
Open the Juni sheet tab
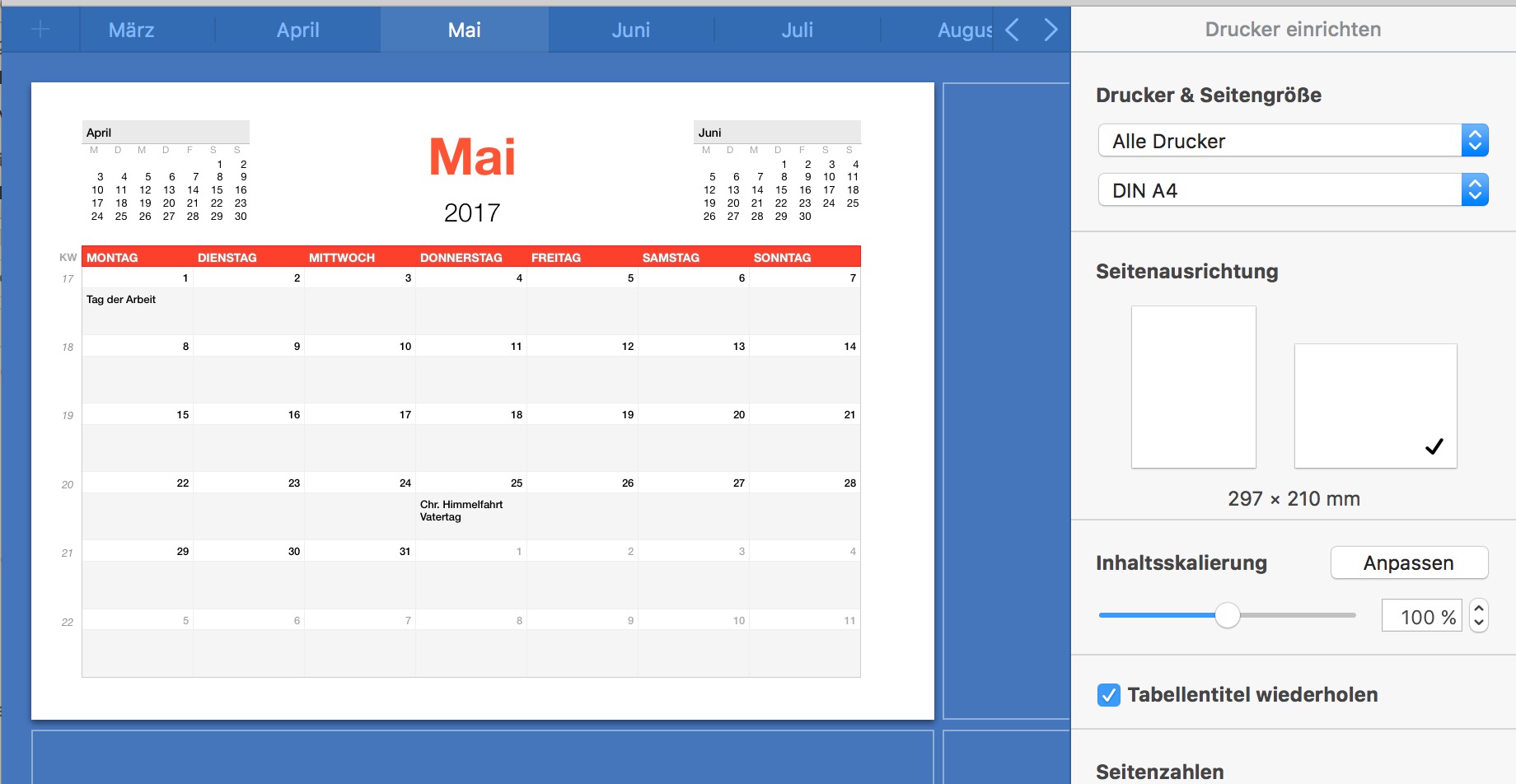pyautogui.click(x=630, y=30)
